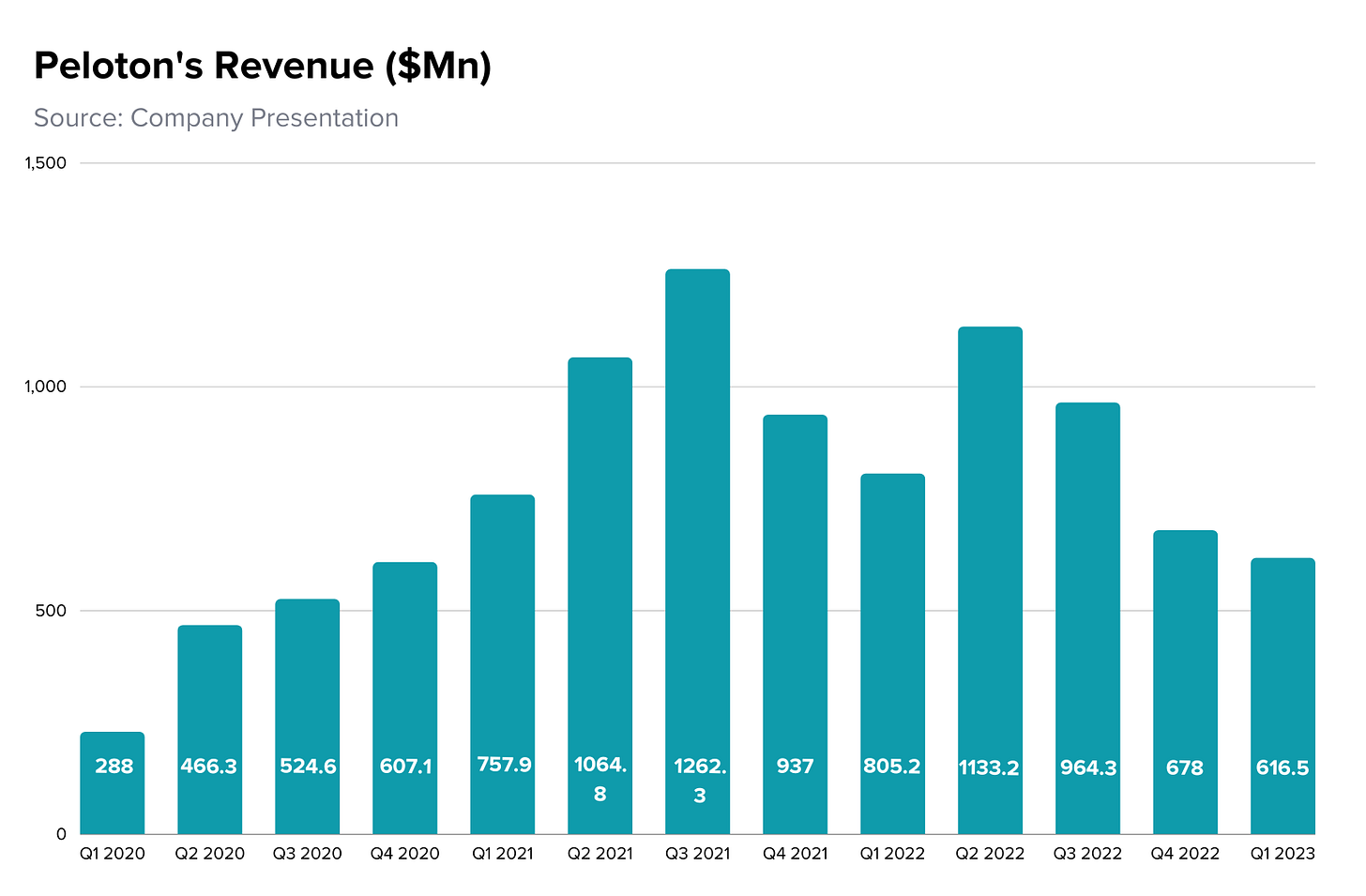Viewport: 1366px width, 896px height.
Task: Select the Q4 2022 bar labeled 678
Action: pos(1186,682)
